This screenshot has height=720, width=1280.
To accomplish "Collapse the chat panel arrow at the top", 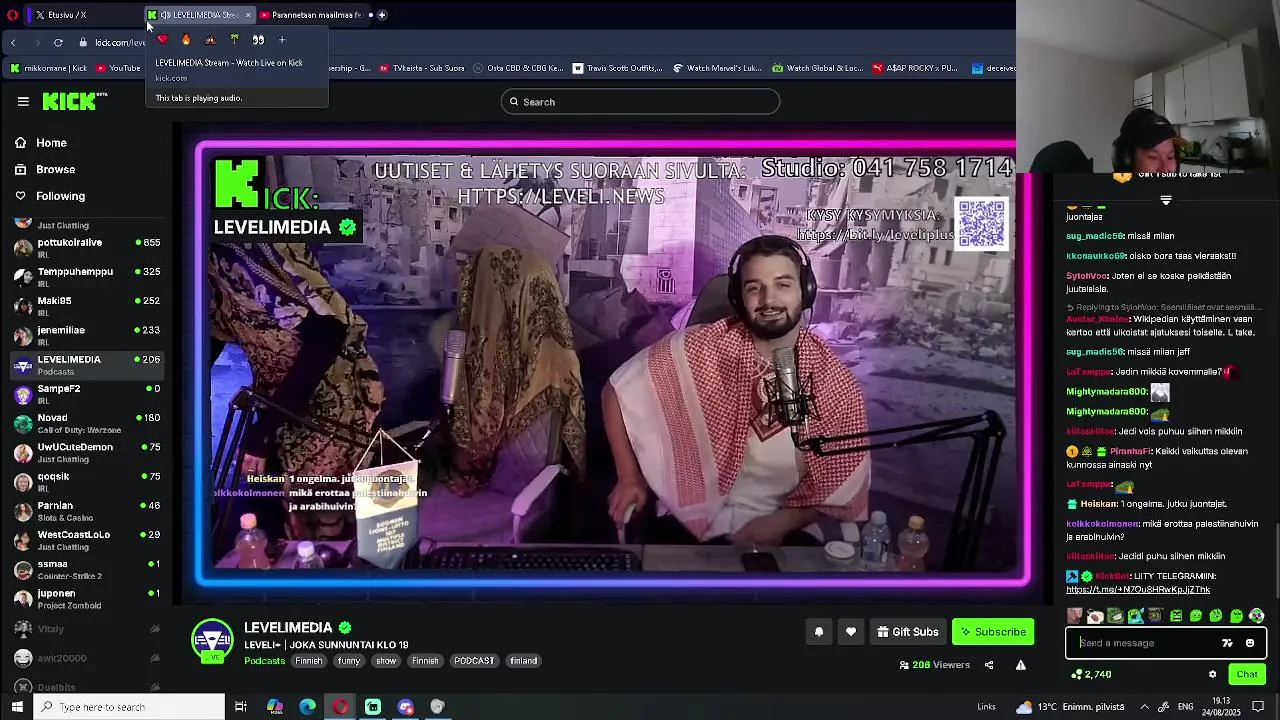I will tap(1166, 200).
